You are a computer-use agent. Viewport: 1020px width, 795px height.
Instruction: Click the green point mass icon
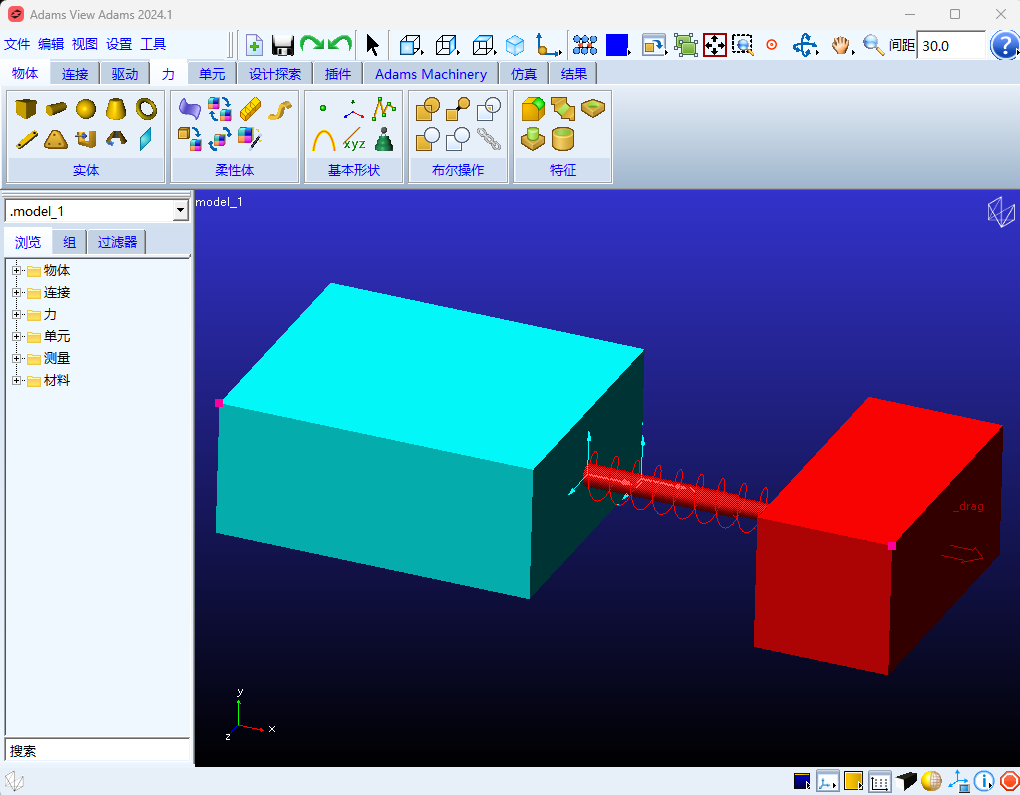coord(384,139)
